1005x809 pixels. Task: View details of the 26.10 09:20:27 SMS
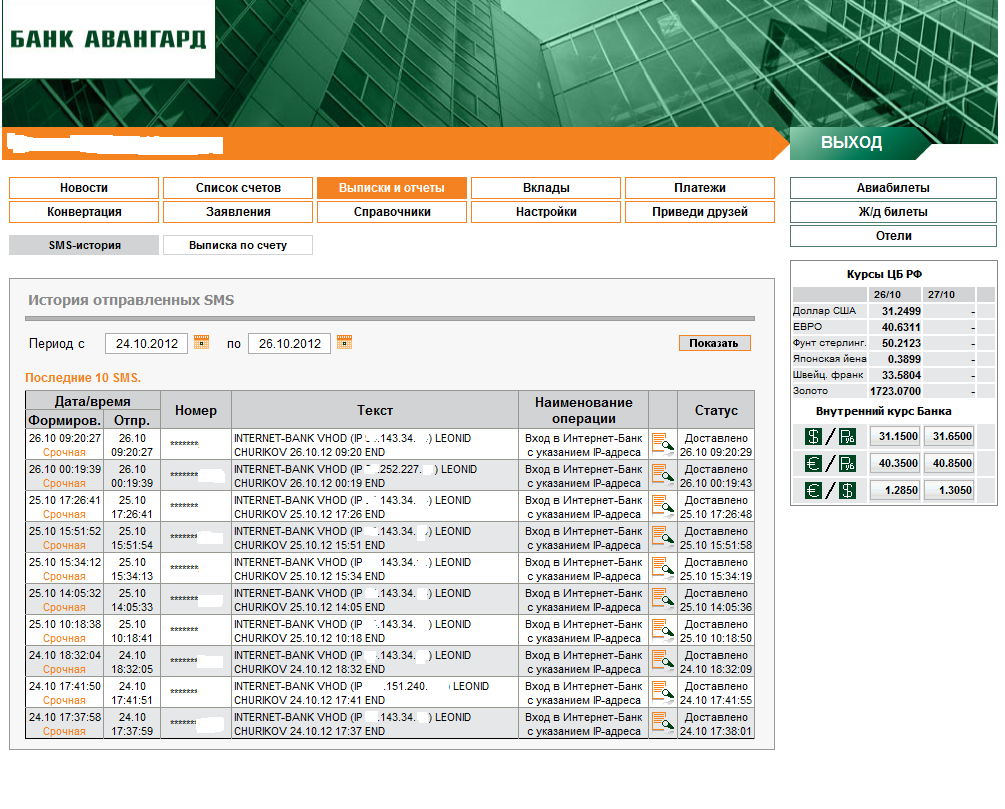(x=663, y=444)
